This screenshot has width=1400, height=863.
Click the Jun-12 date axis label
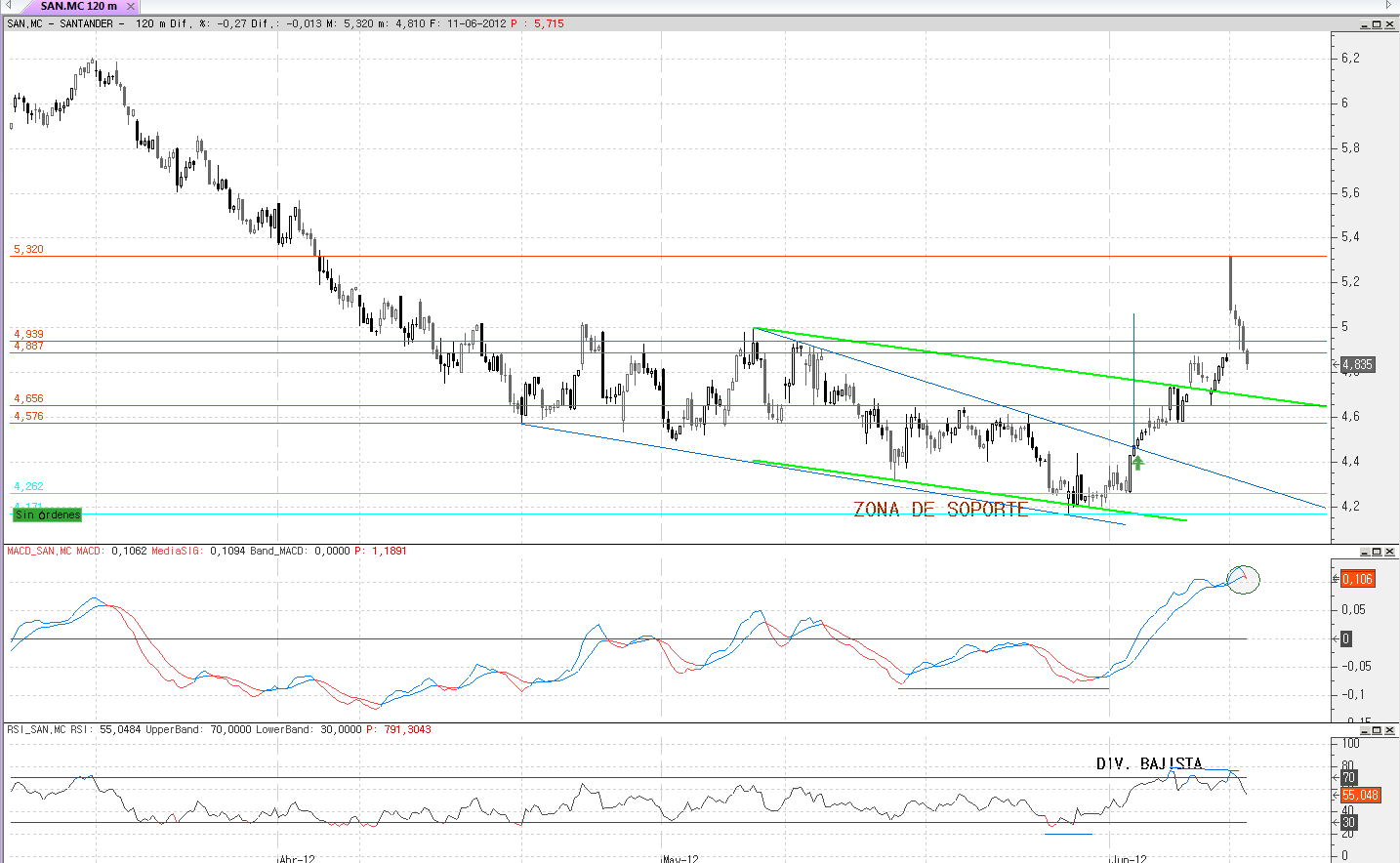(1128, 858)
